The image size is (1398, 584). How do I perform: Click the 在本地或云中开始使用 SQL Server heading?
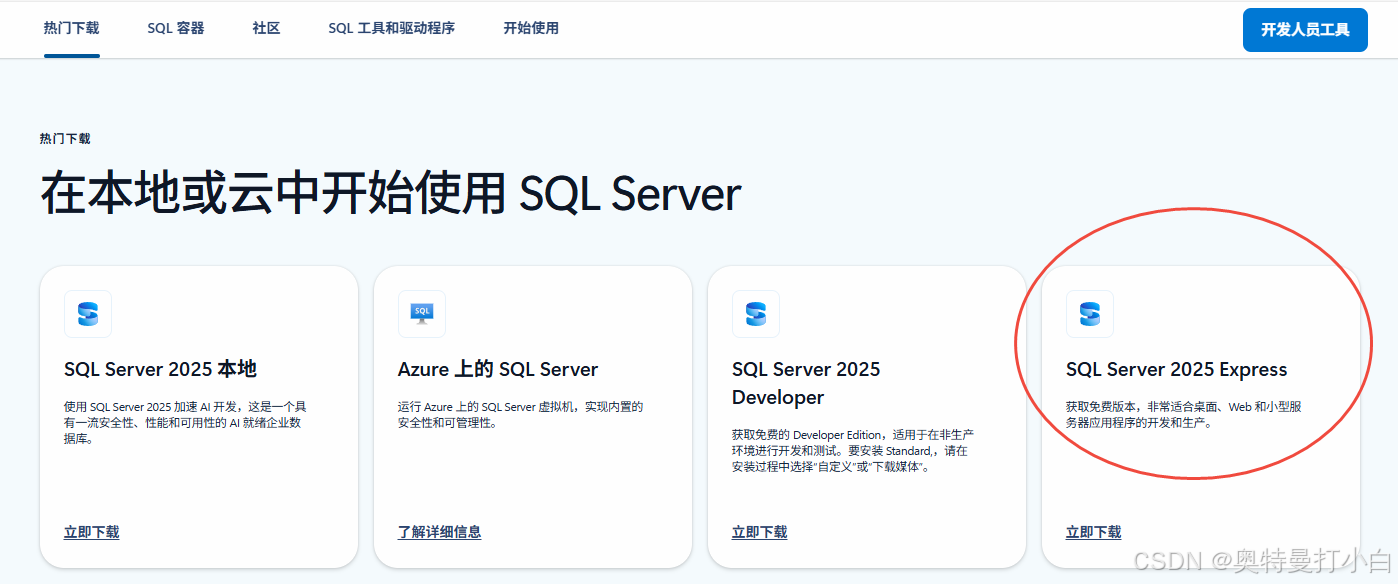coord(390,194)
